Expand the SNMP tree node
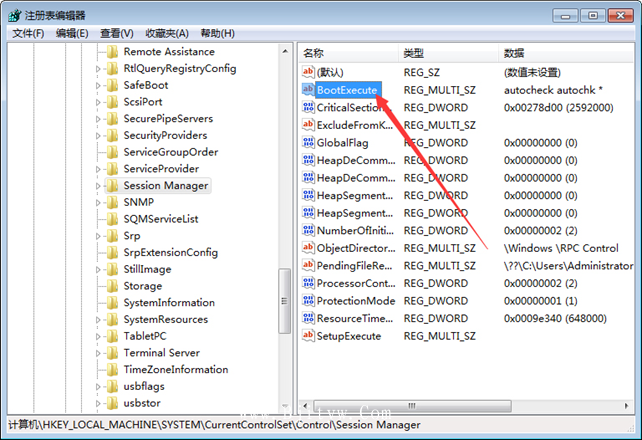This screenshot has width=642, height=440. tap(99, 202)
